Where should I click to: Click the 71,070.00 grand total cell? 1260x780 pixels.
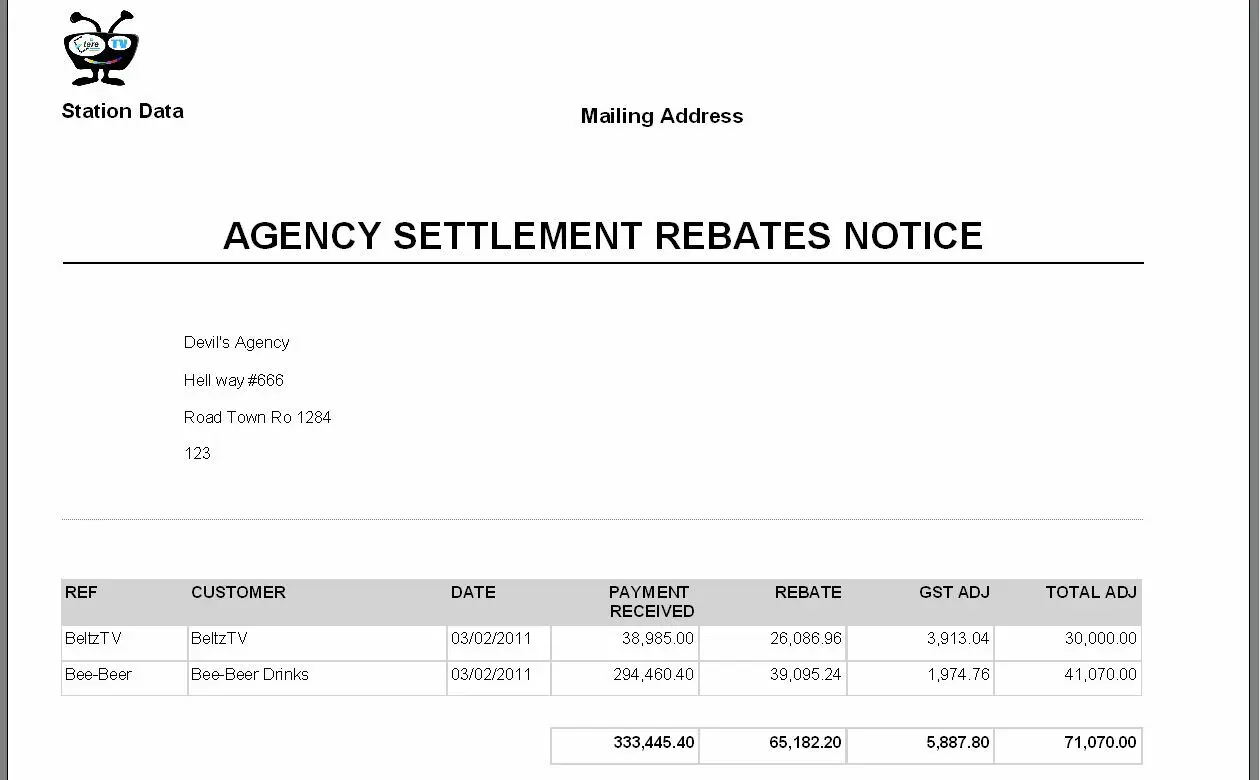coord(1099,743)
